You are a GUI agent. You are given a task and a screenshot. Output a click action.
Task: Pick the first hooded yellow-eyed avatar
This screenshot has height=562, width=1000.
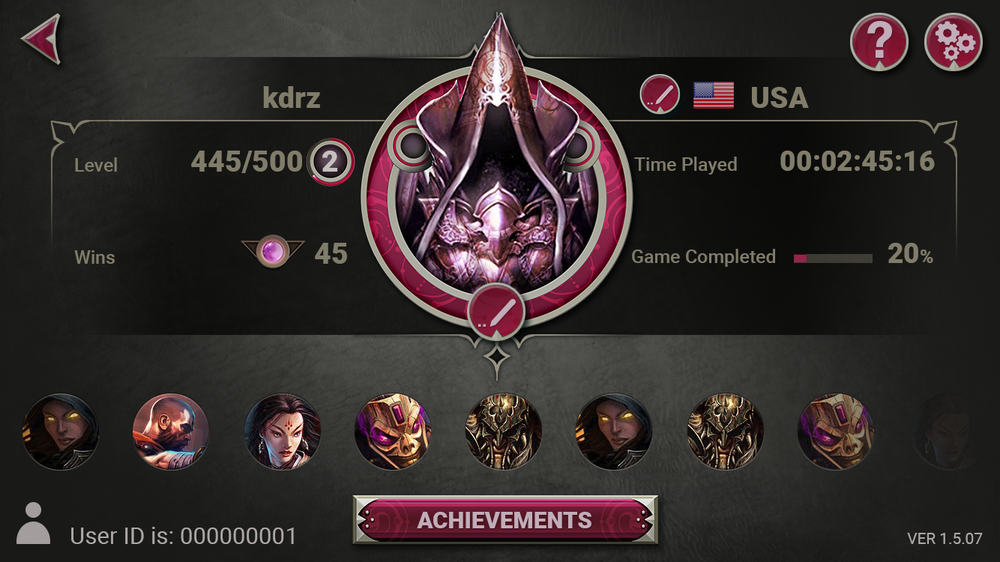(60, 431)
